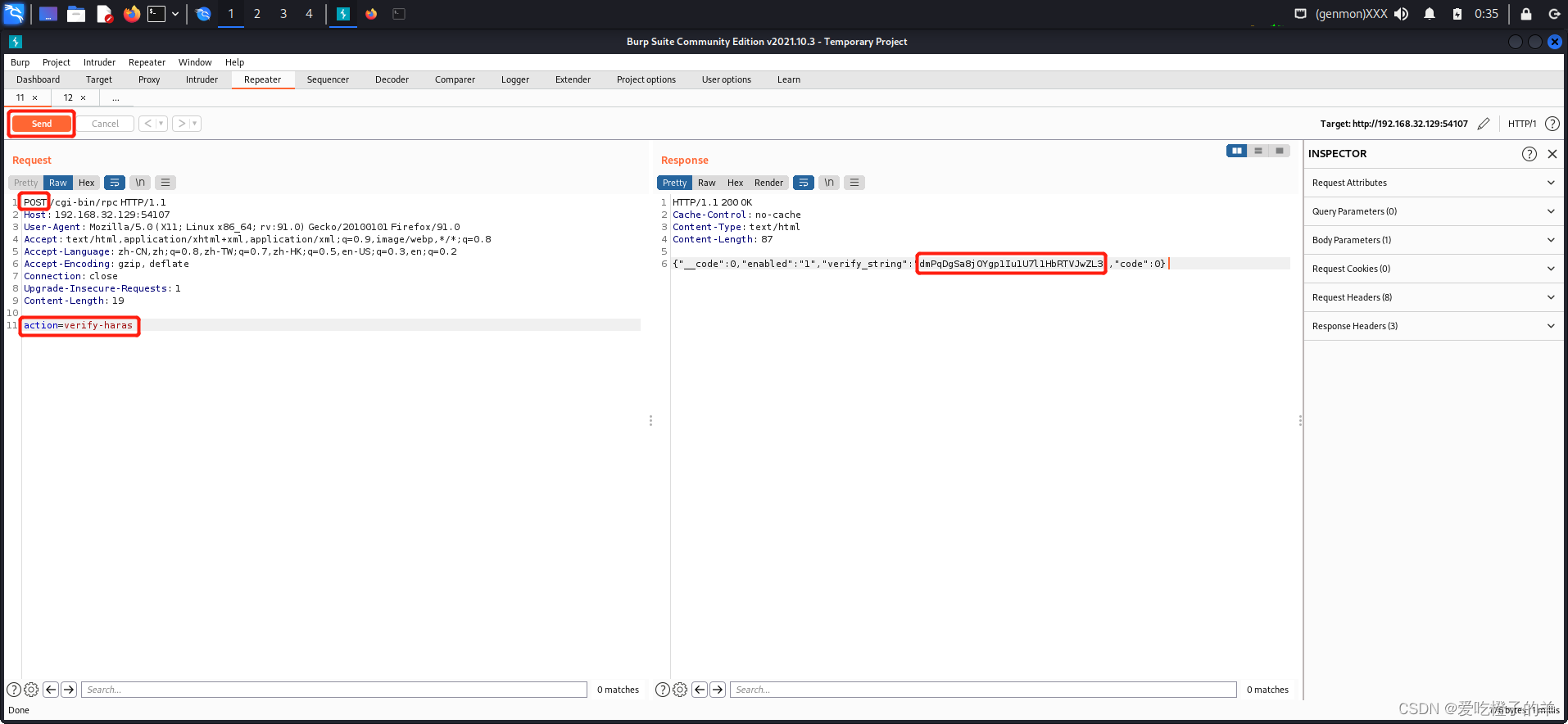Viewport: 1568px width, 724px height.
Task: Close the Inspector panel
Action: [1552, 154]
